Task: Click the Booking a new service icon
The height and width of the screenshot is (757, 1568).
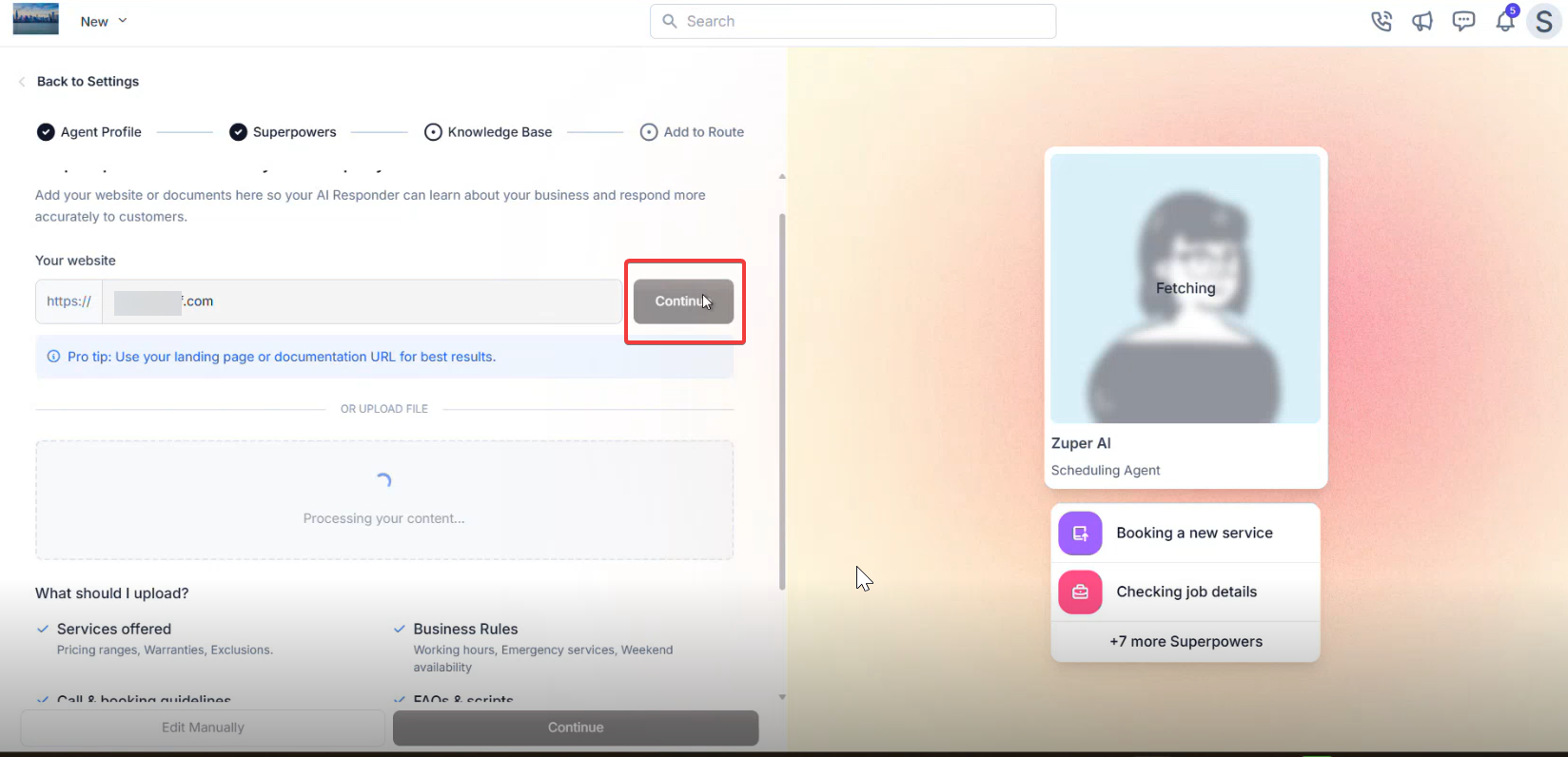Action: pos(1080,534)
